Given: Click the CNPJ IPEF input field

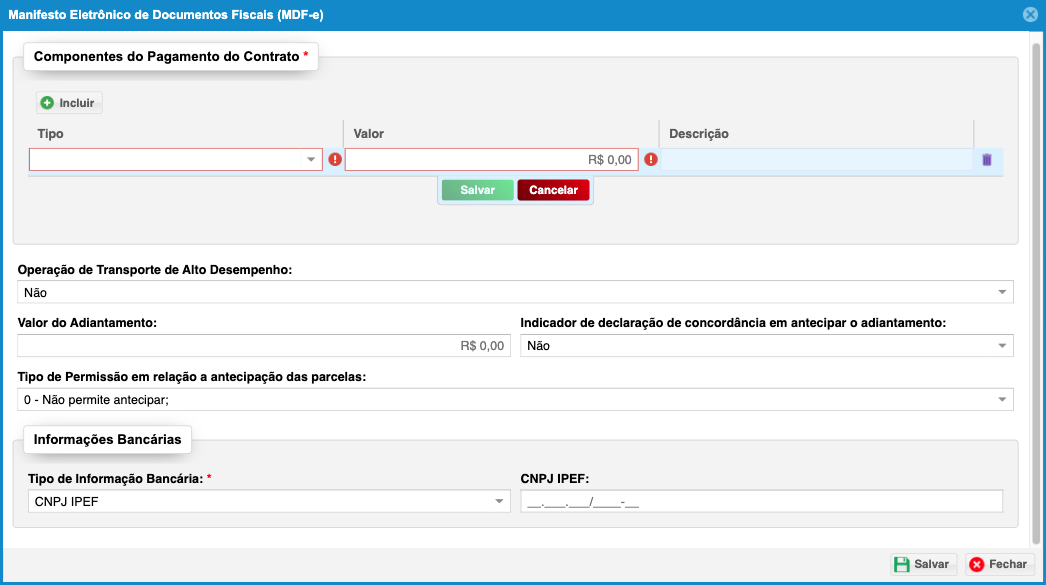Looking at the screenshot, I should coord(761,502).
